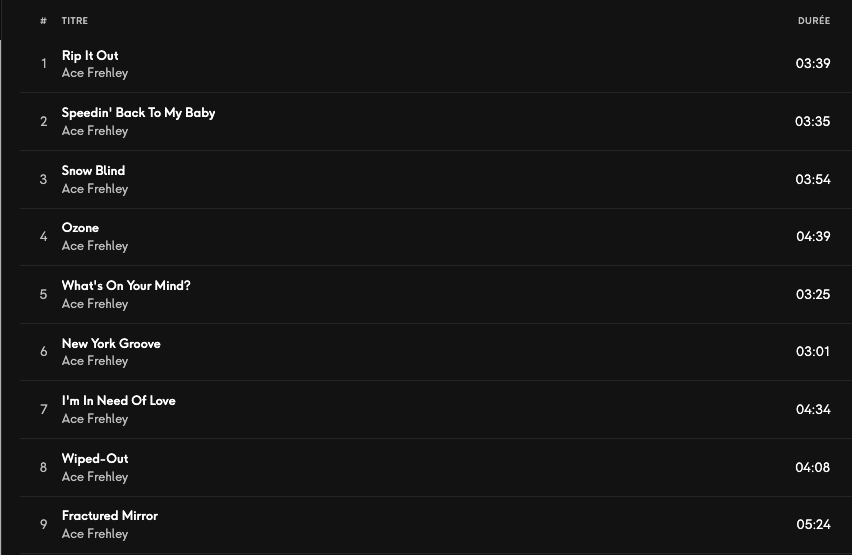
Task: Visit Ace Frehley artist link beneath Snow Blind
Action: (95, 189)
